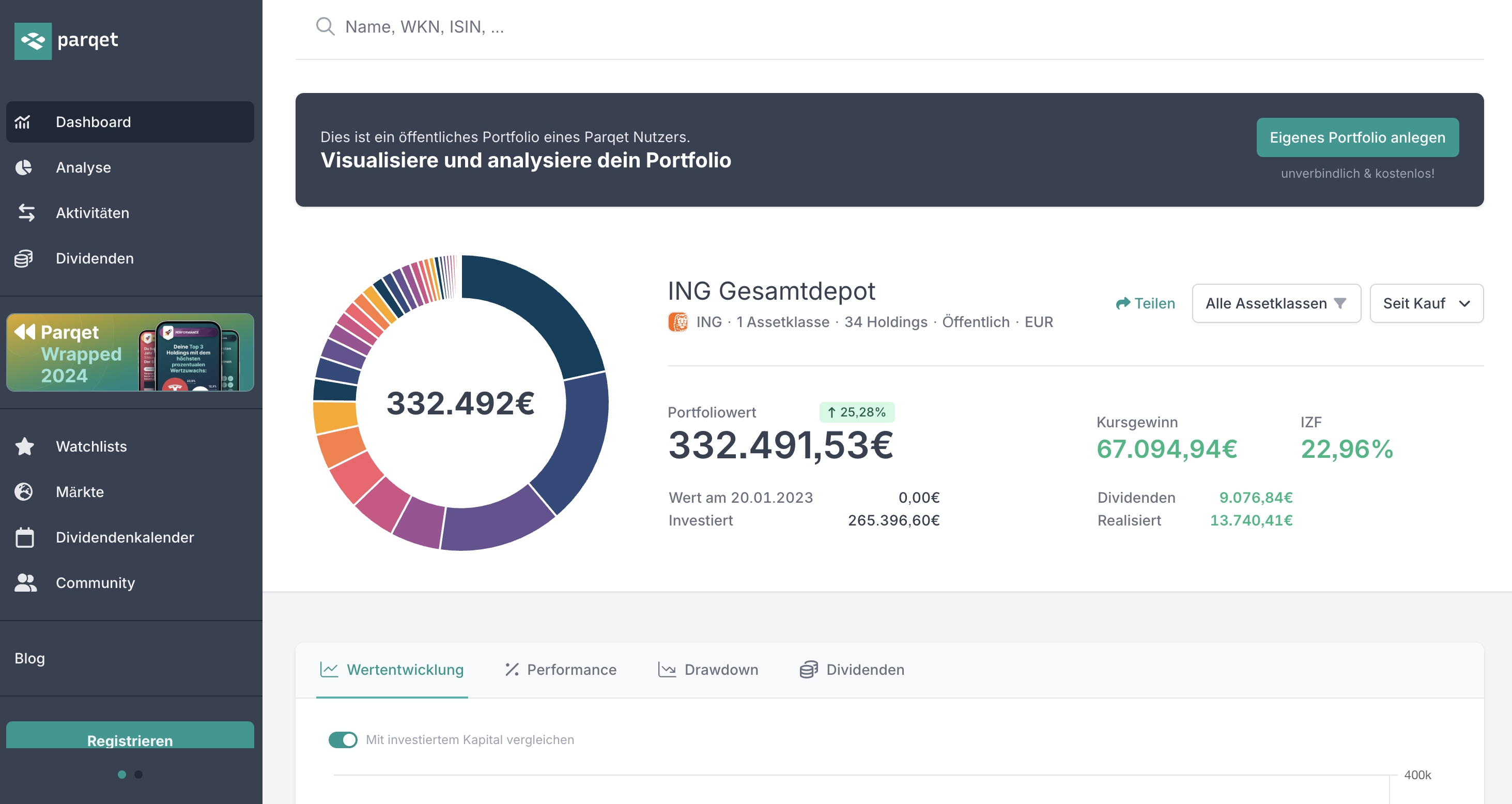Click the Dividendenkalender calendar icon
The width and height of the screenshot is (1512, 804).
[x=25, y=537]
